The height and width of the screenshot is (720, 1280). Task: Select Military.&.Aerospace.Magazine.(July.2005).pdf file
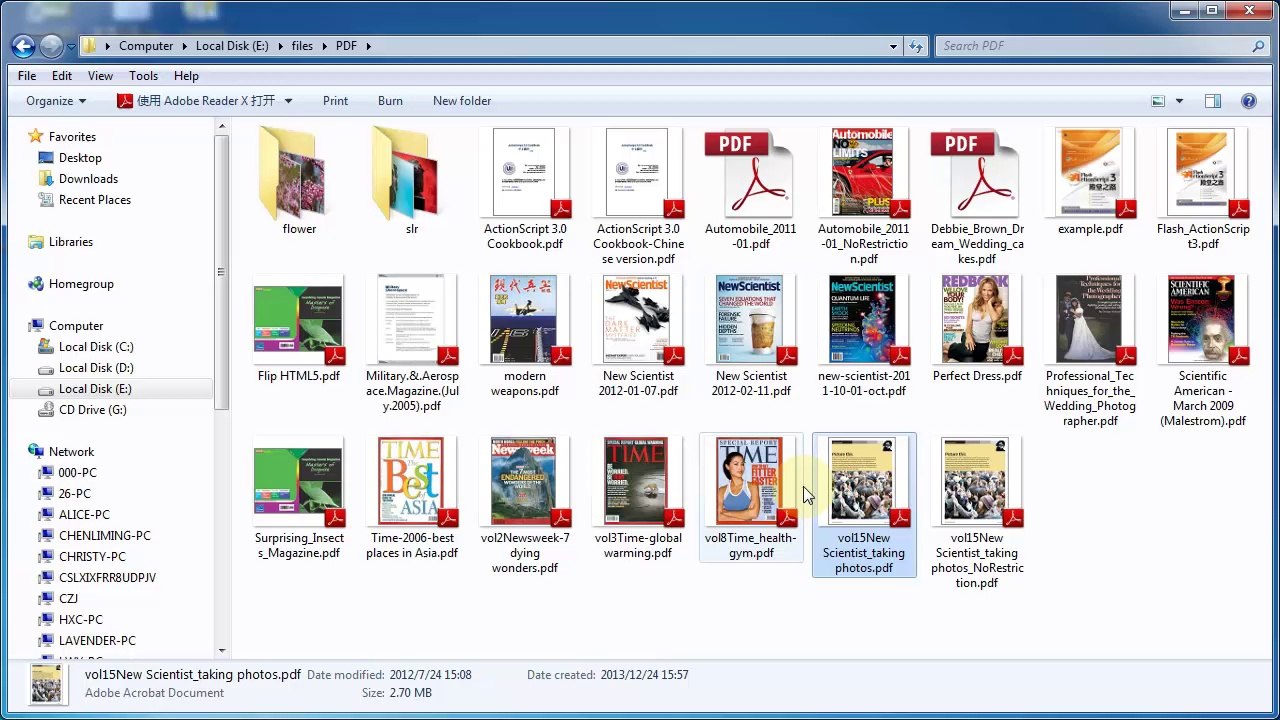click(x=412, y=345)
